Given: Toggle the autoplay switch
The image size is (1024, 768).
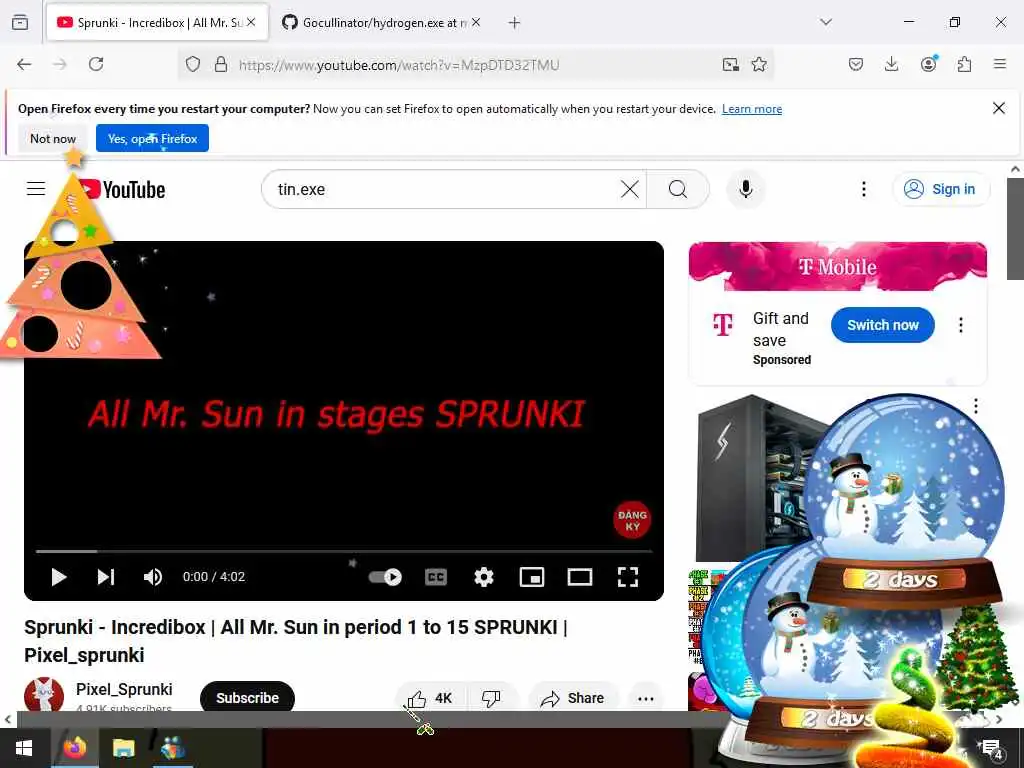Looking at the screenshot, I should pyautogui.click(x=385, y=577).
